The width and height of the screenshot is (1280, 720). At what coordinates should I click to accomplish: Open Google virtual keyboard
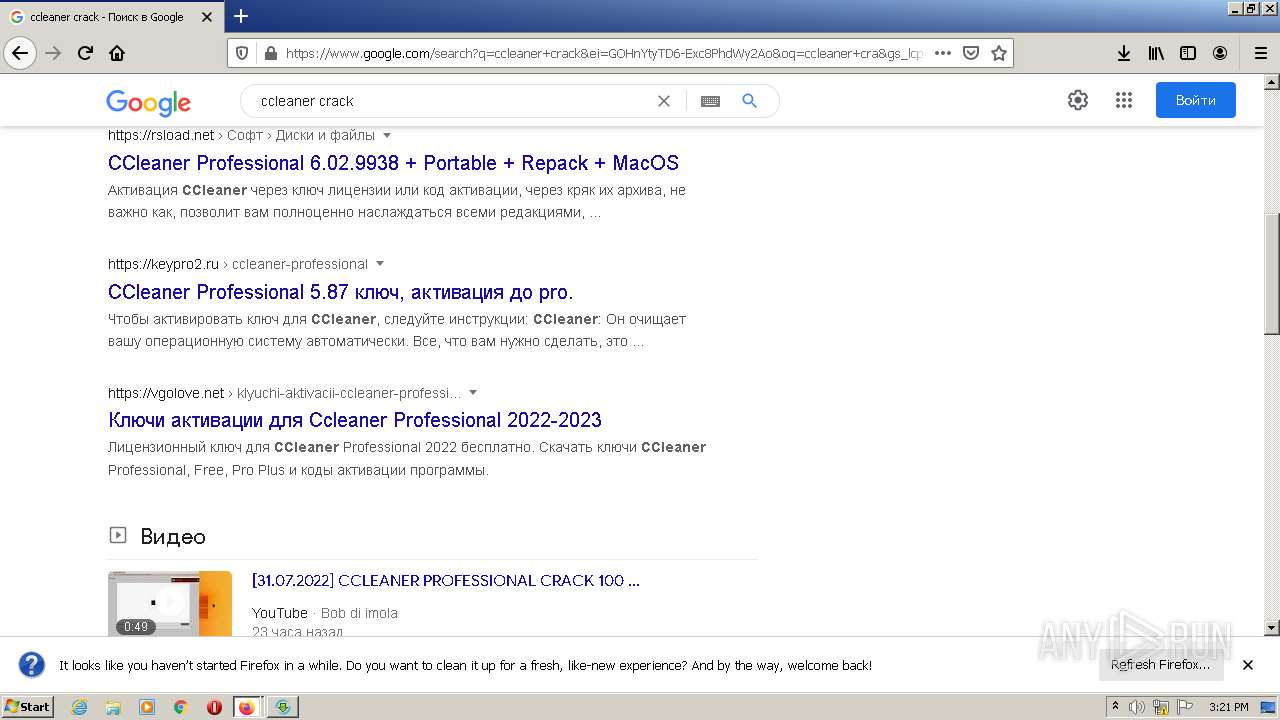coord(710,101)
